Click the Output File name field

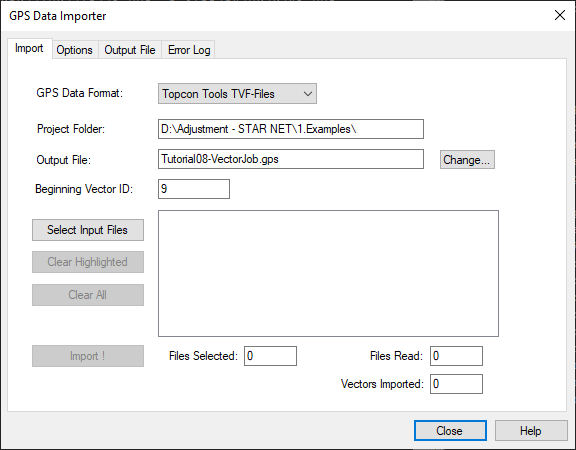point(291,159)
